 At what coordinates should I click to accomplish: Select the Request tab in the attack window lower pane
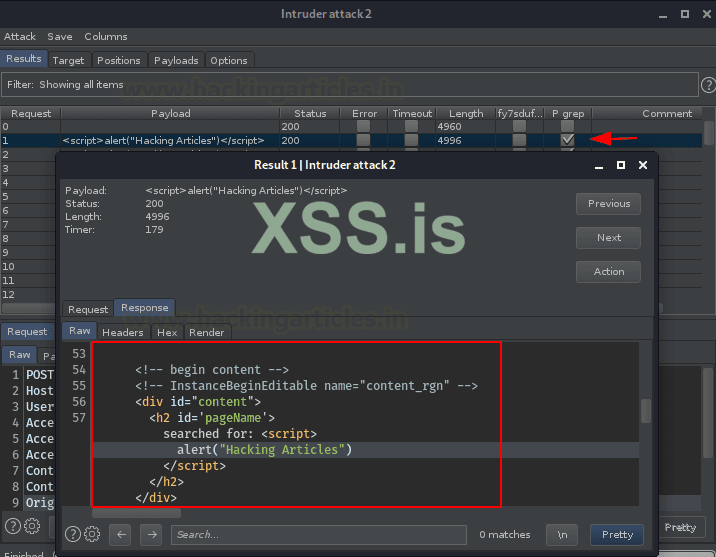[x=27, y=331]
